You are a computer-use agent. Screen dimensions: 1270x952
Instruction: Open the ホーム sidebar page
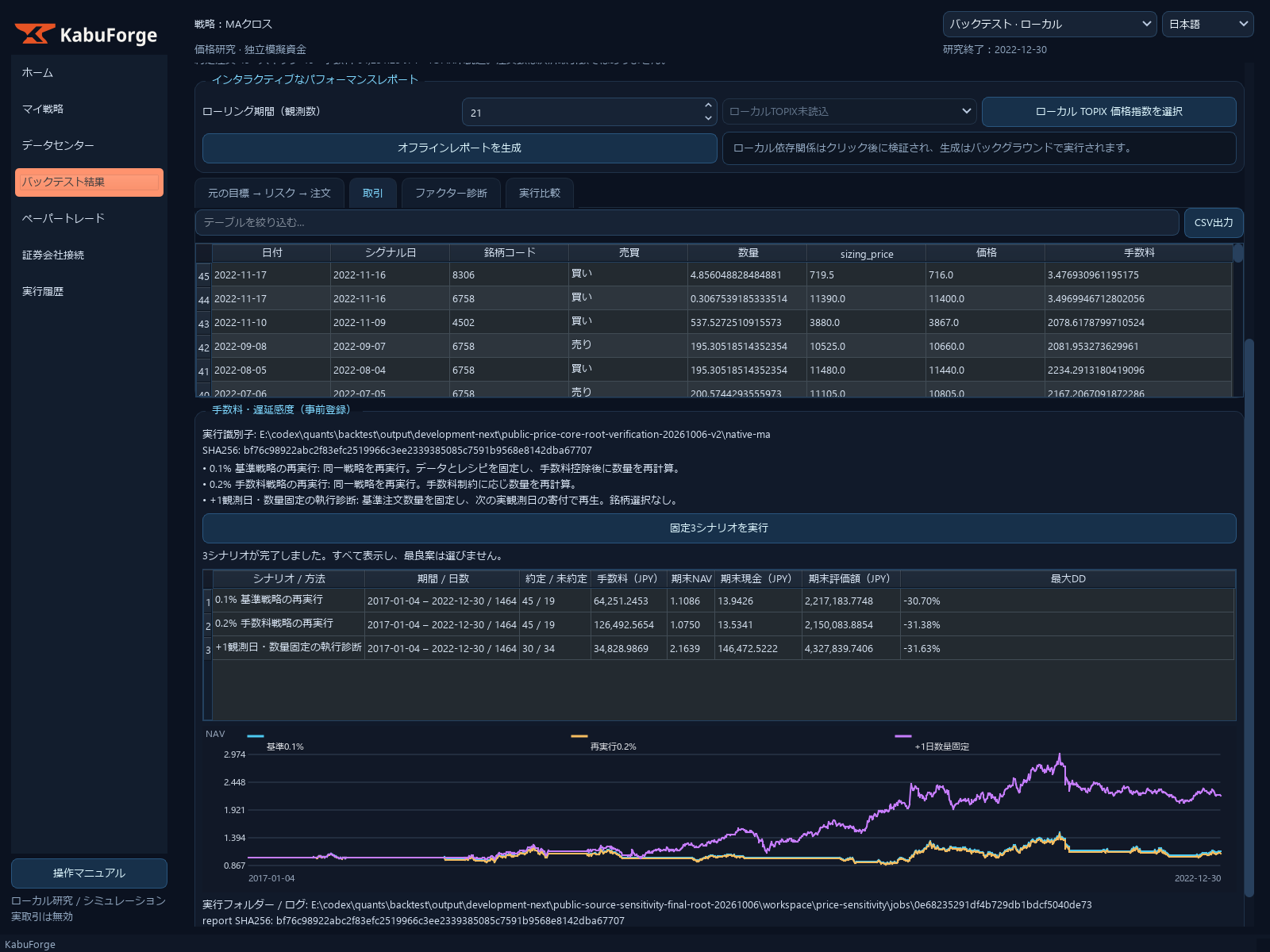coord(89,72)
